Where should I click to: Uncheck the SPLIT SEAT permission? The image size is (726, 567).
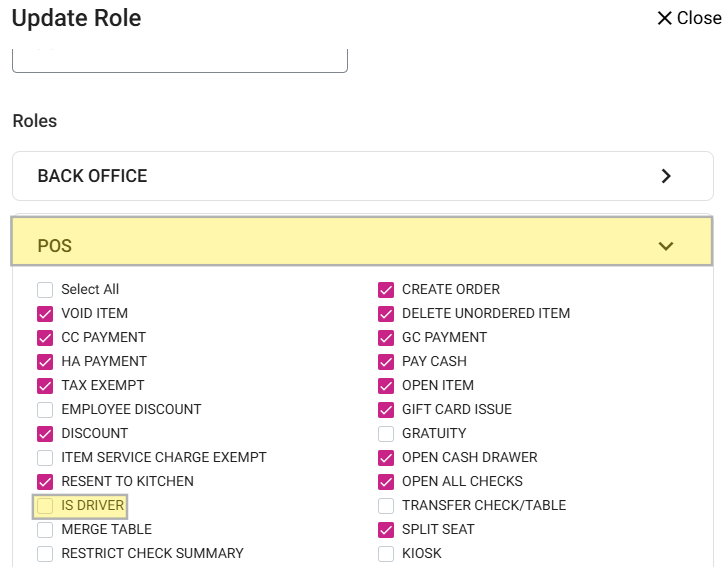tap(386, 530)
